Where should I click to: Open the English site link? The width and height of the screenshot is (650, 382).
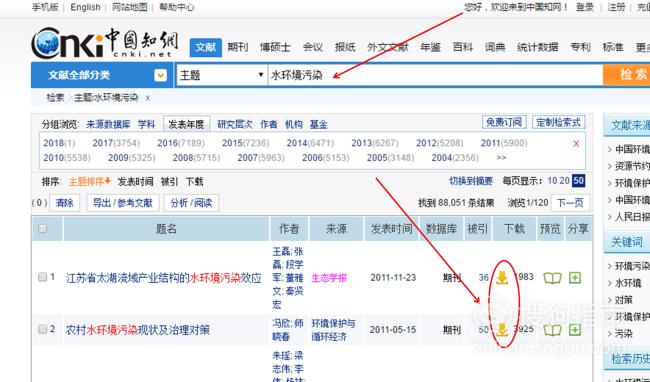[85, 7]
